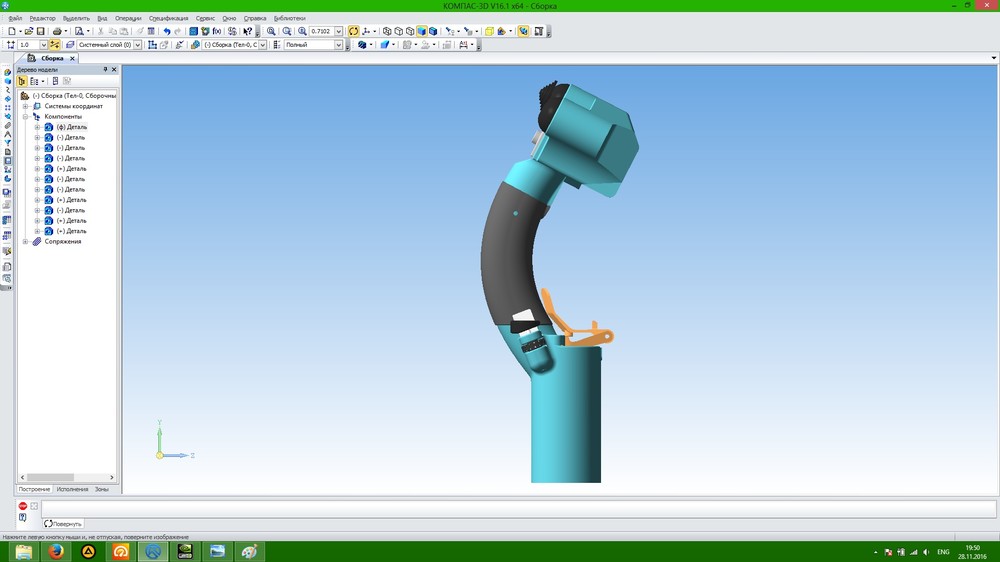Click the Save document icon
The width and height of the screenshot is (1000, 562).
[43, 31]
